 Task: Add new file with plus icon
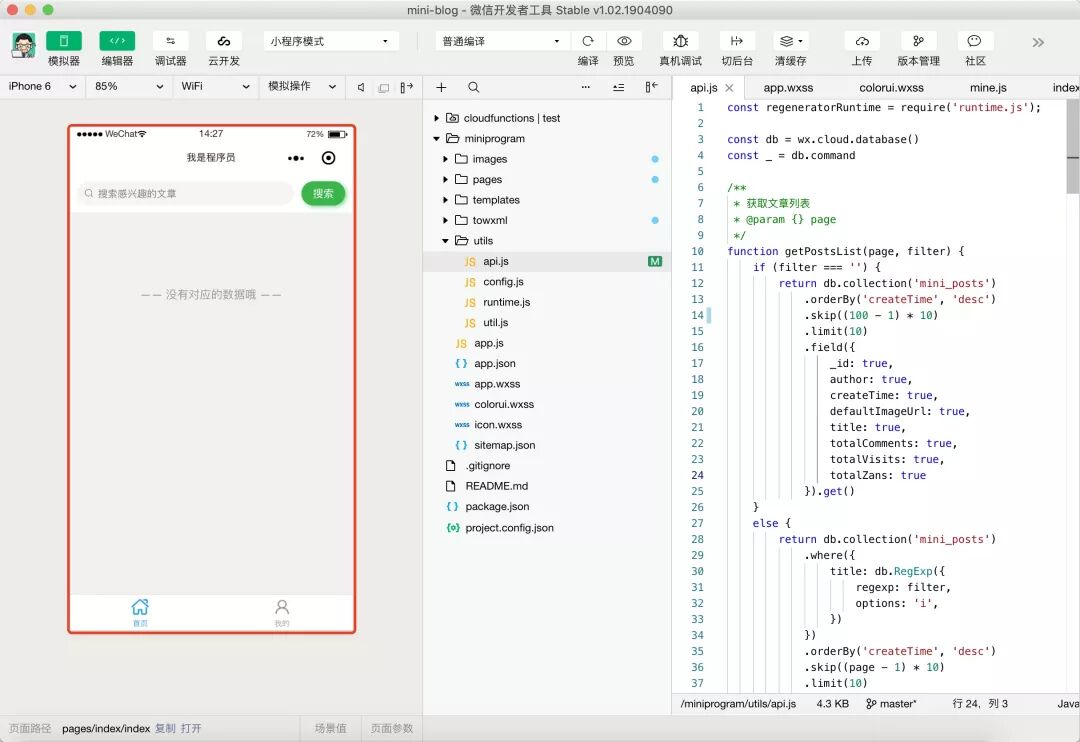(442, 87)
